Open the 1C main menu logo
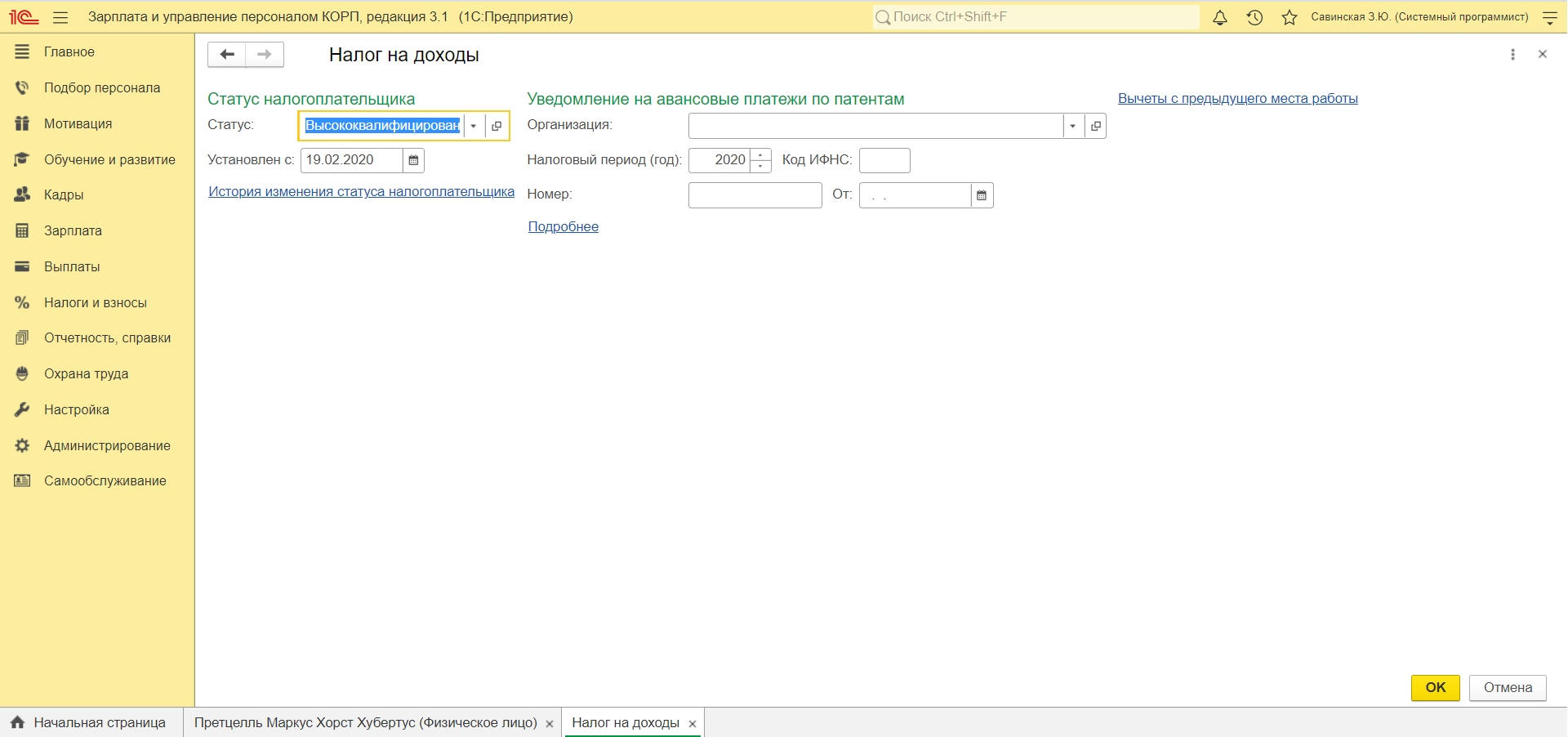Screen dimensions: 1568x737 [24, 17]
